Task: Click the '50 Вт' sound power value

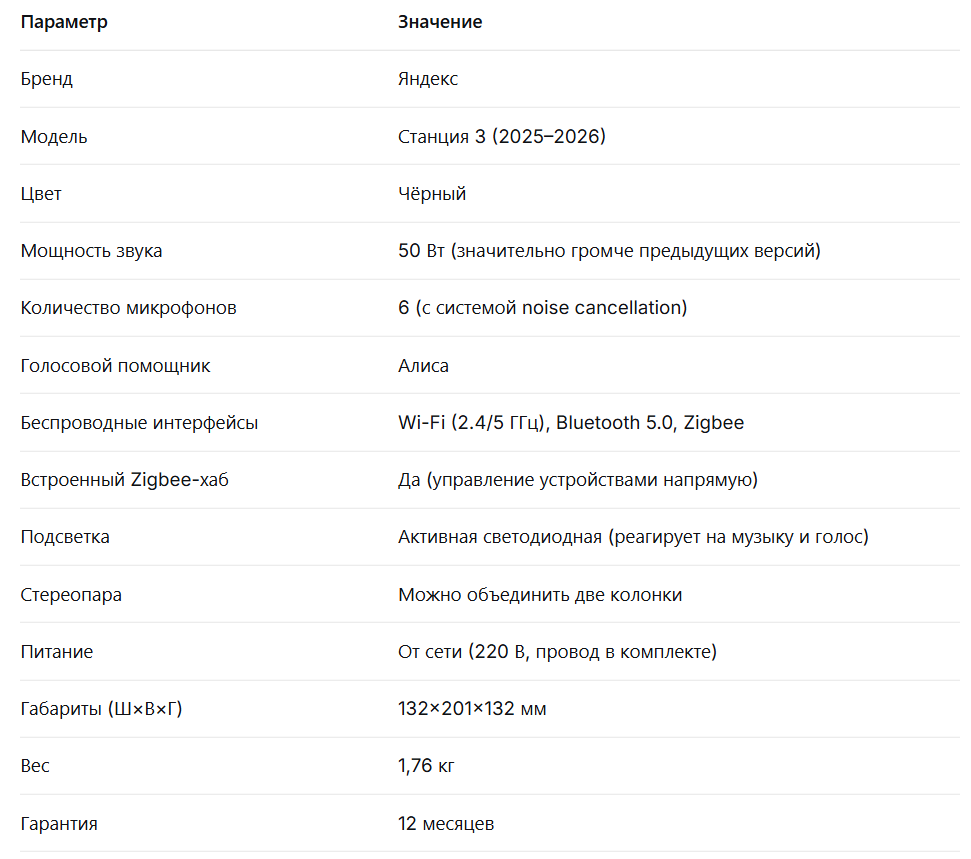Action: (421, 251)
